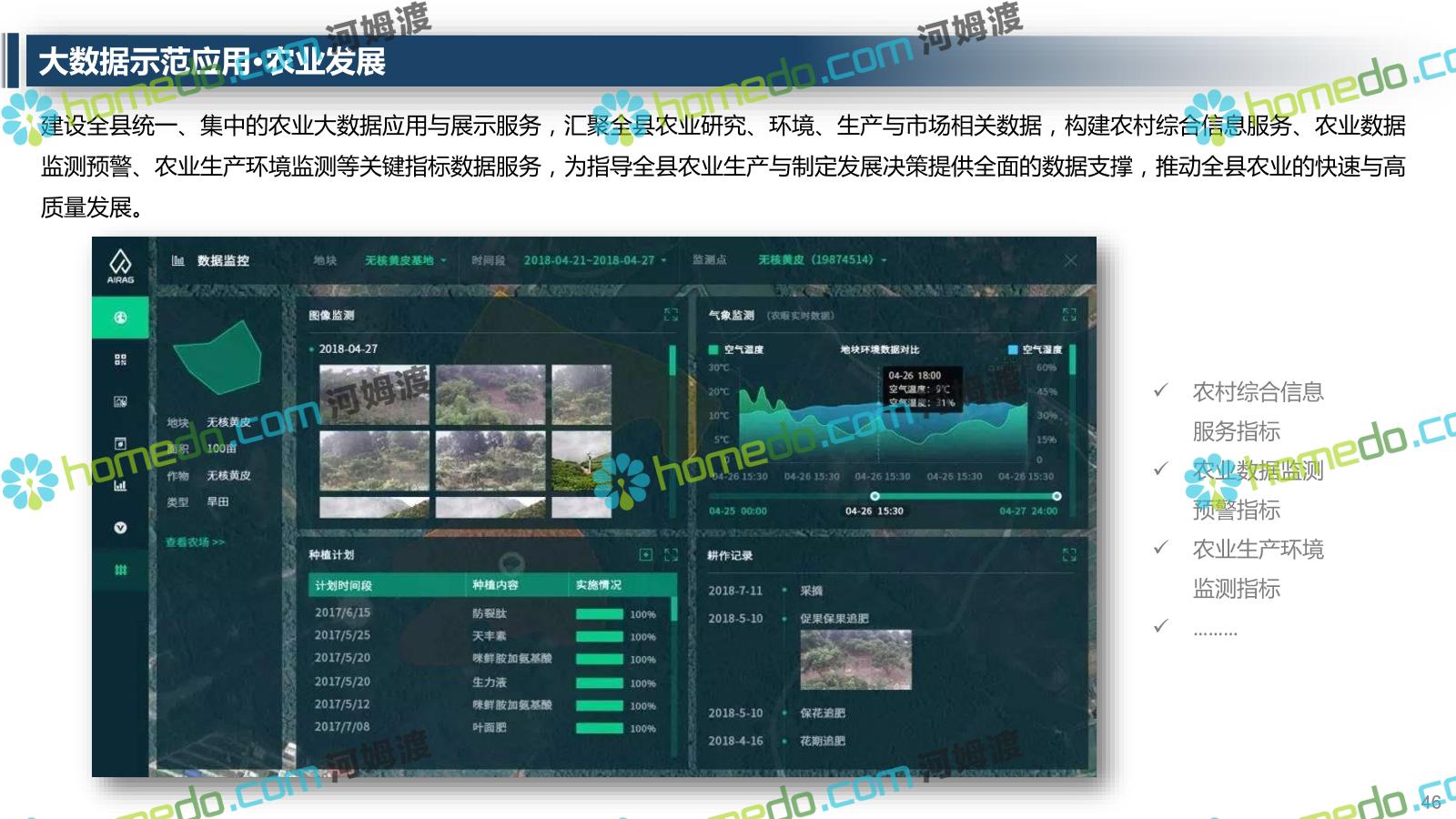Click the add icon in the 种植计划 panel

645,554
